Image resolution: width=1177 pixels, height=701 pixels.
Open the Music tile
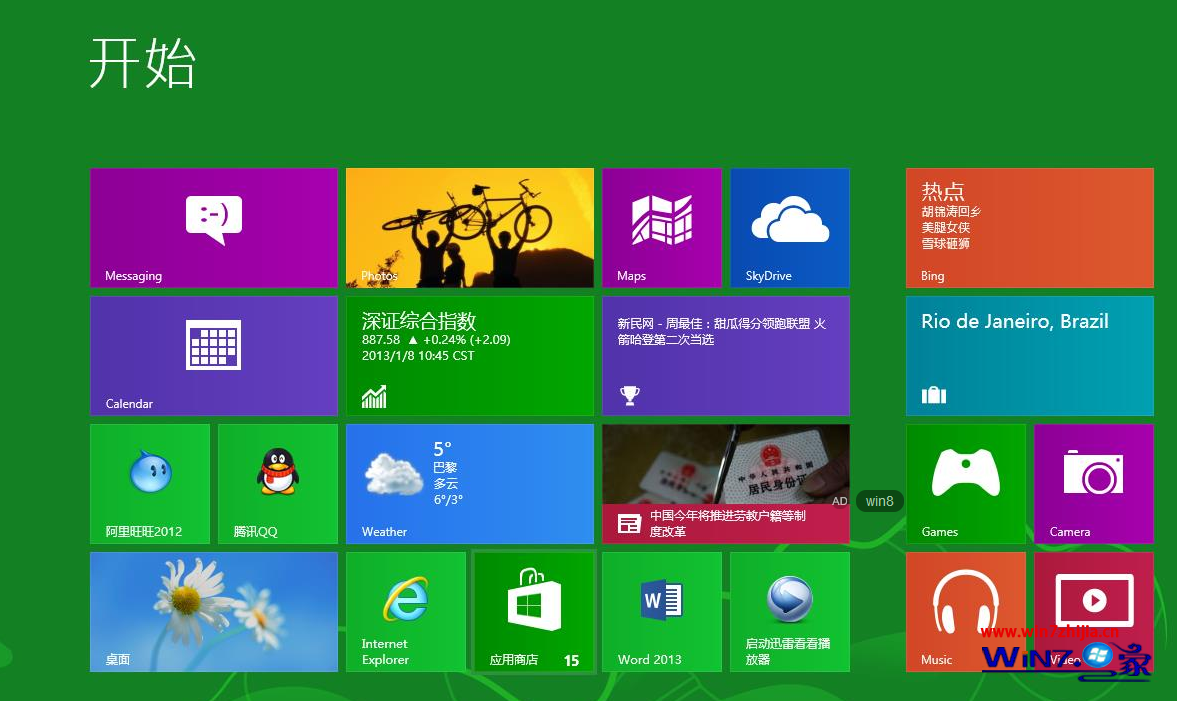point(965,612)
